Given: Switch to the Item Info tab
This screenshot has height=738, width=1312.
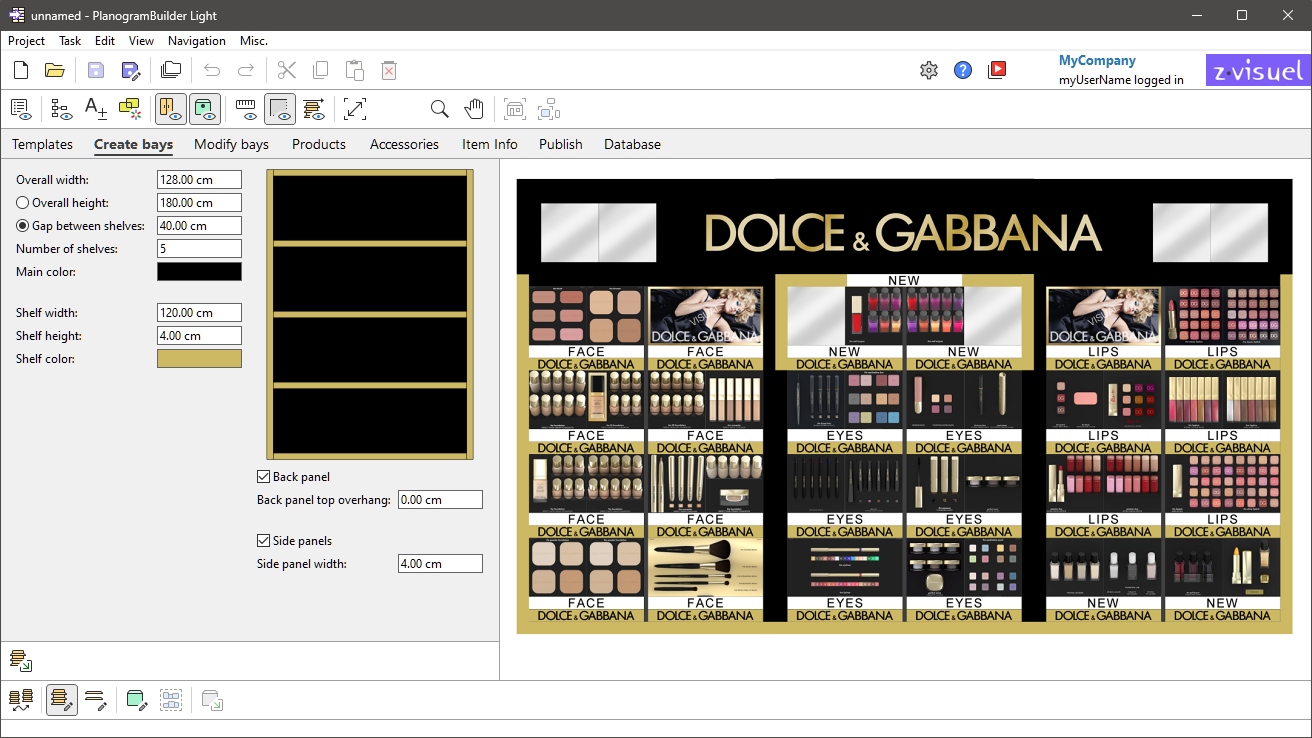Looking at the screenshot, I should [490, 144].
